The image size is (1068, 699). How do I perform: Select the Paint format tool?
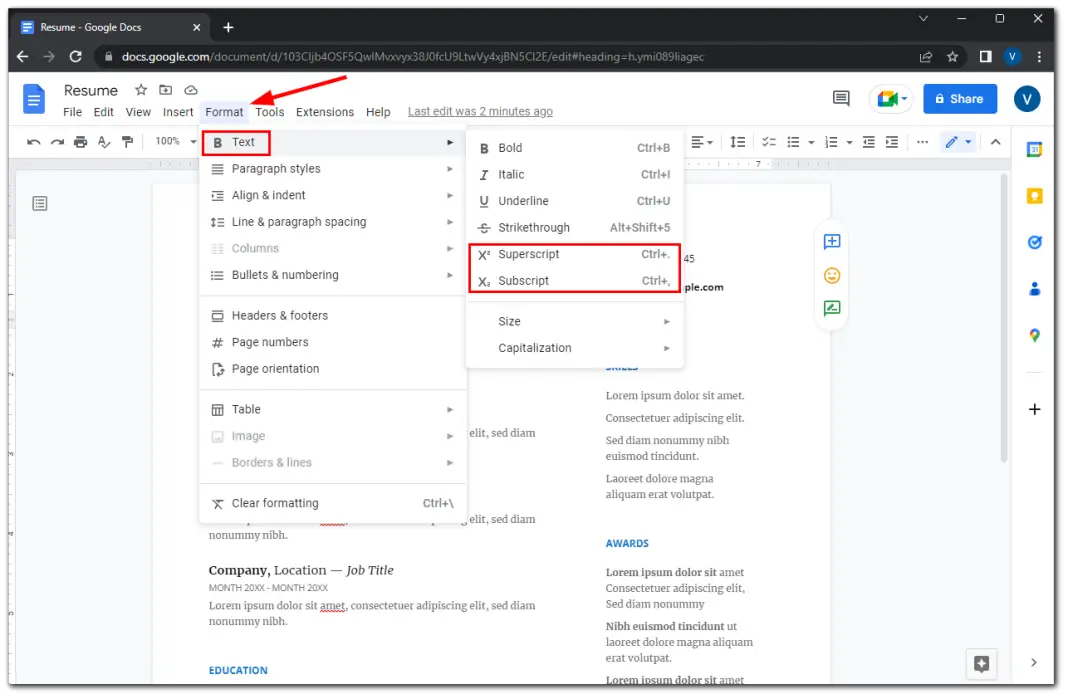(x=128, y=142)
